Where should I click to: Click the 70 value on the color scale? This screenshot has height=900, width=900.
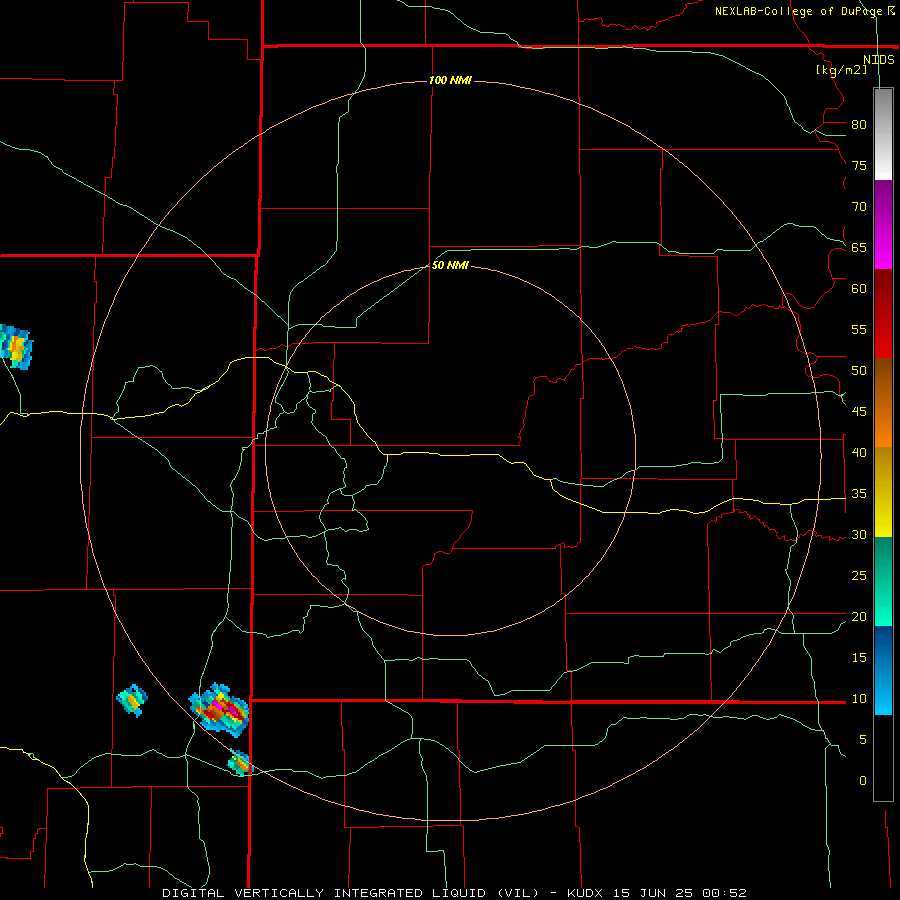coord(859,207)
